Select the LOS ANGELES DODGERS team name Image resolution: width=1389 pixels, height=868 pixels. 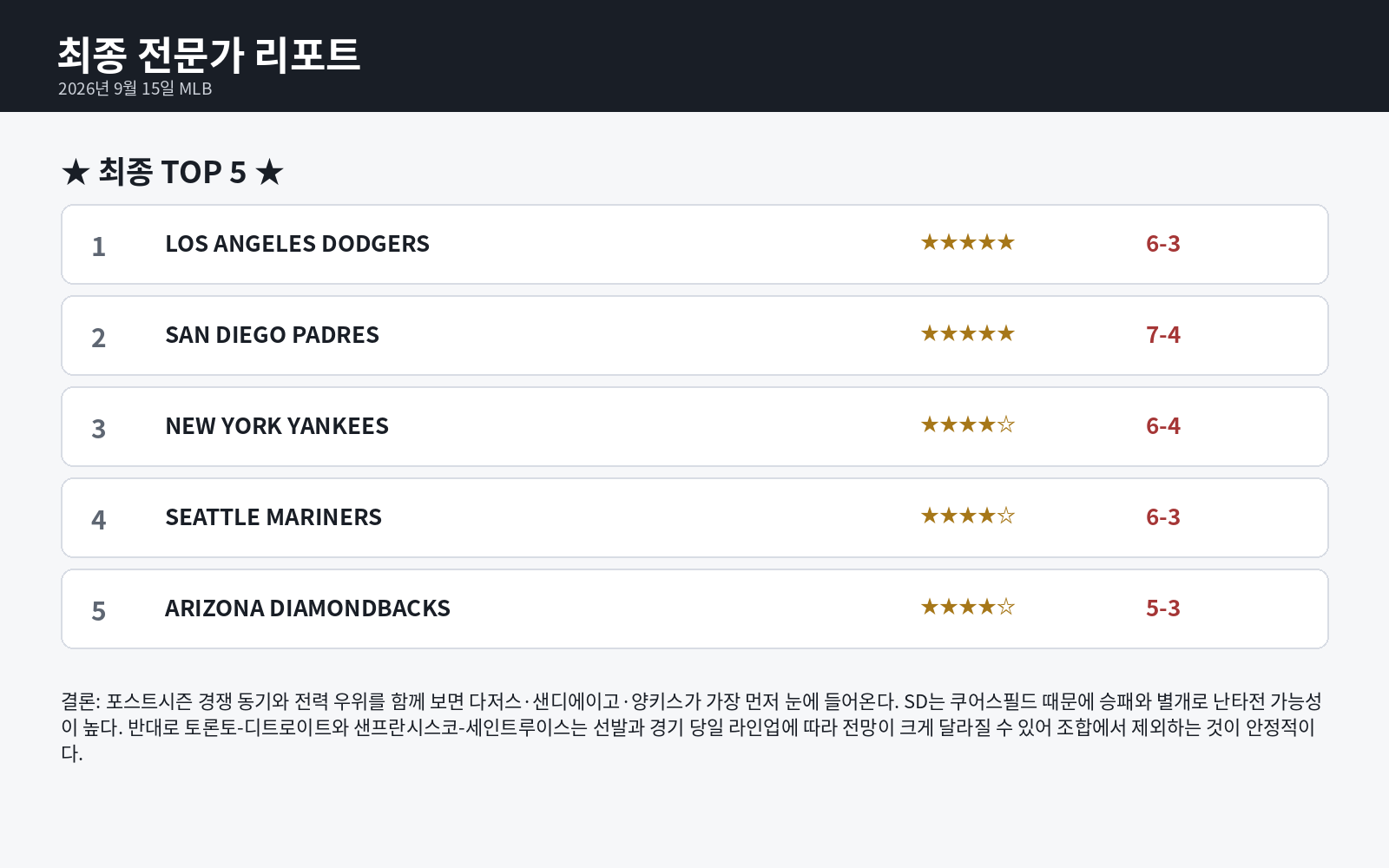click(x=297, y=244)
